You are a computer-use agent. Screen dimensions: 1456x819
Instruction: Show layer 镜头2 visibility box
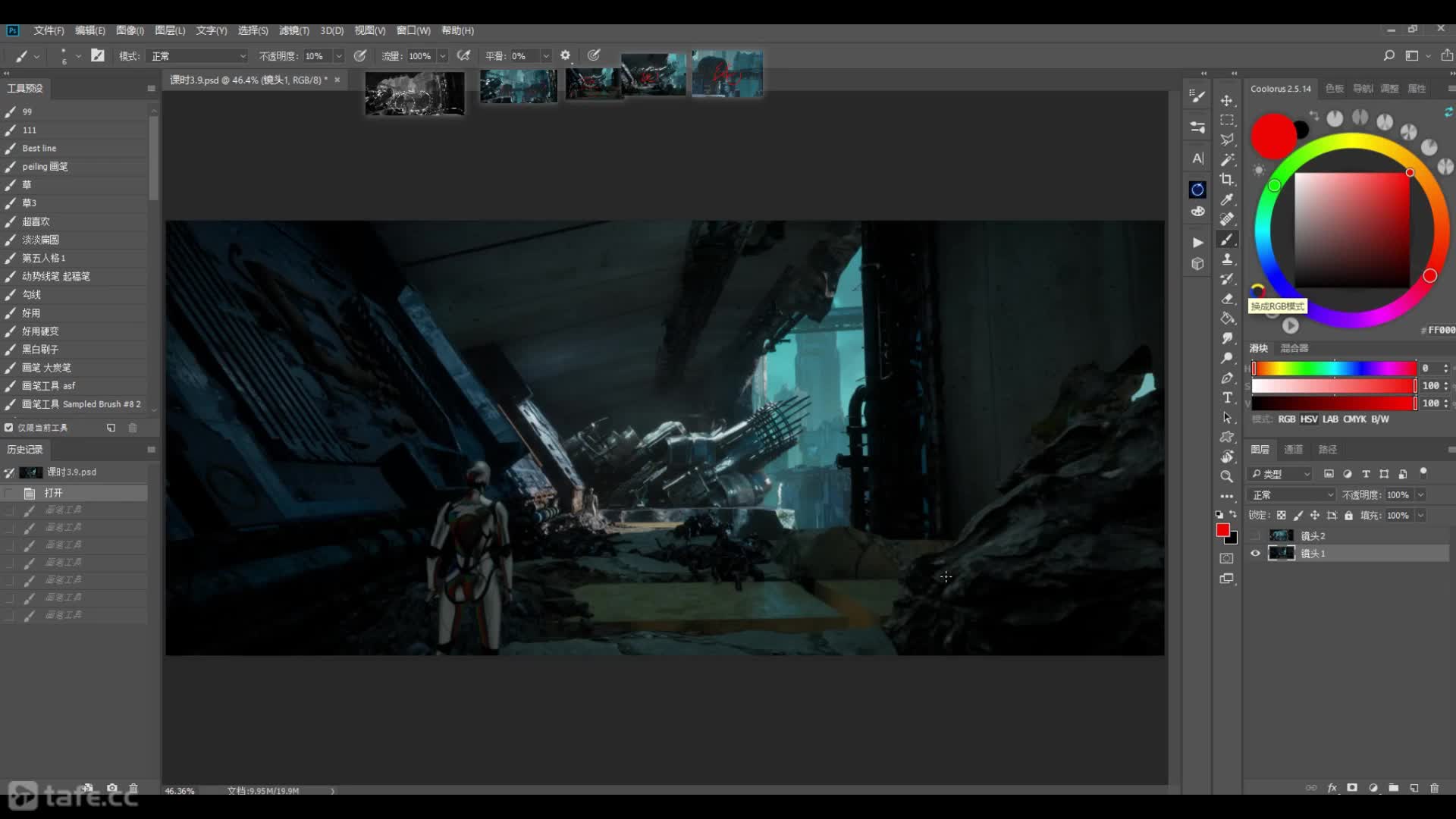click(1255, 535)
